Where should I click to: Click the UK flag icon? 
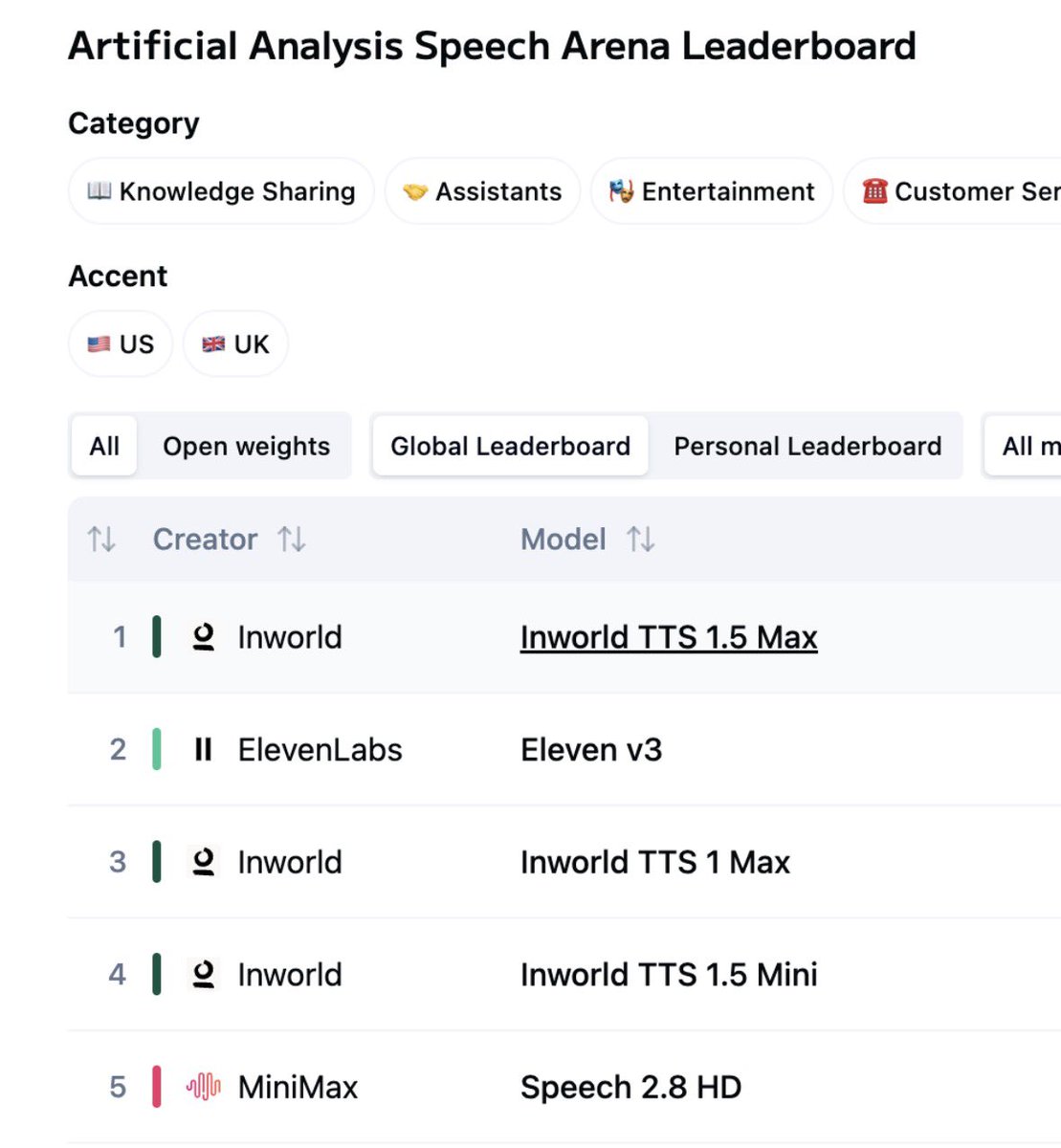(x=213, y=344)
